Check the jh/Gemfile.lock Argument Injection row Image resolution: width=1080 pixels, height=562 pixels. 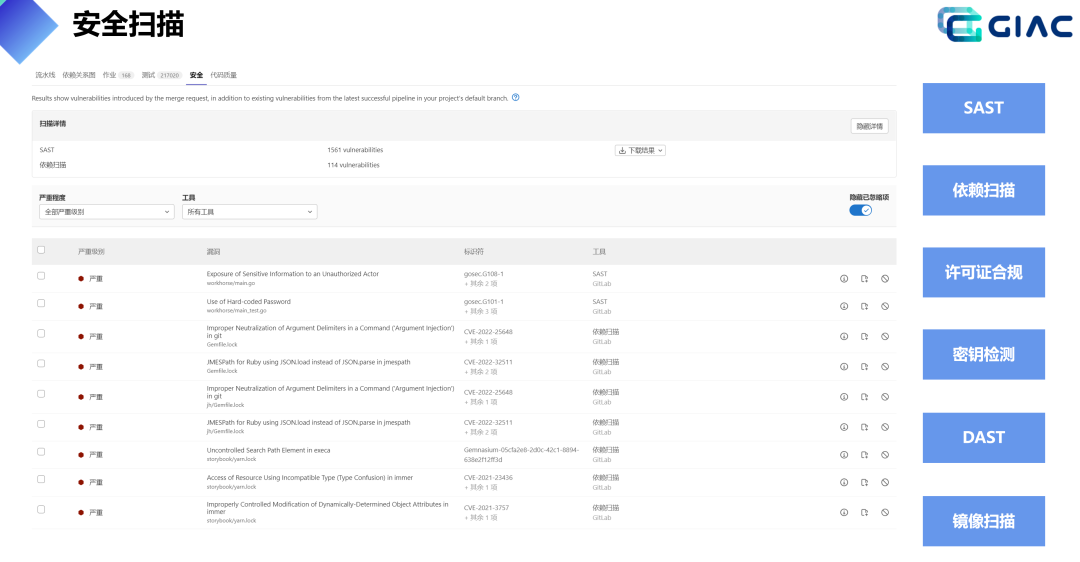[41, 394]
